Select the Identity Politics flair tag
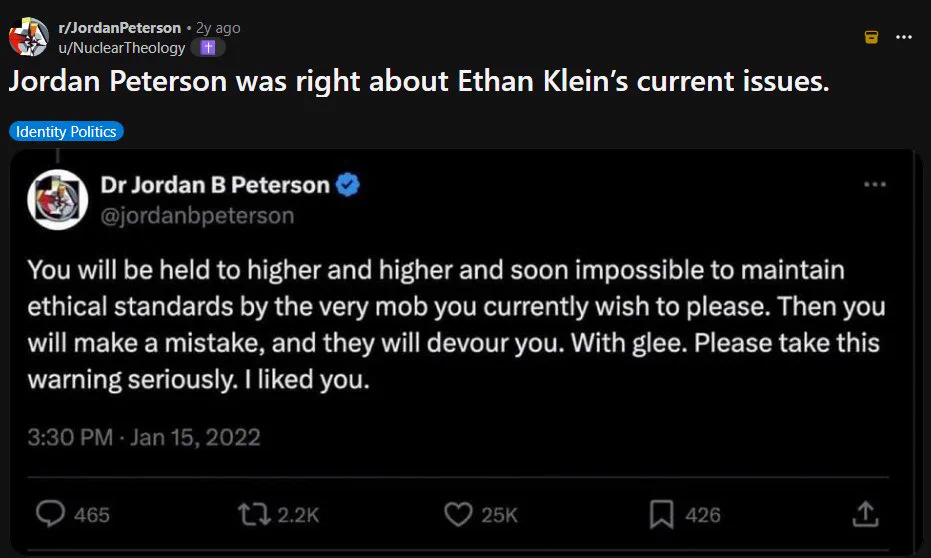Image resolution: width=931 pixels, height=558 pixels. tap(66, 131)
